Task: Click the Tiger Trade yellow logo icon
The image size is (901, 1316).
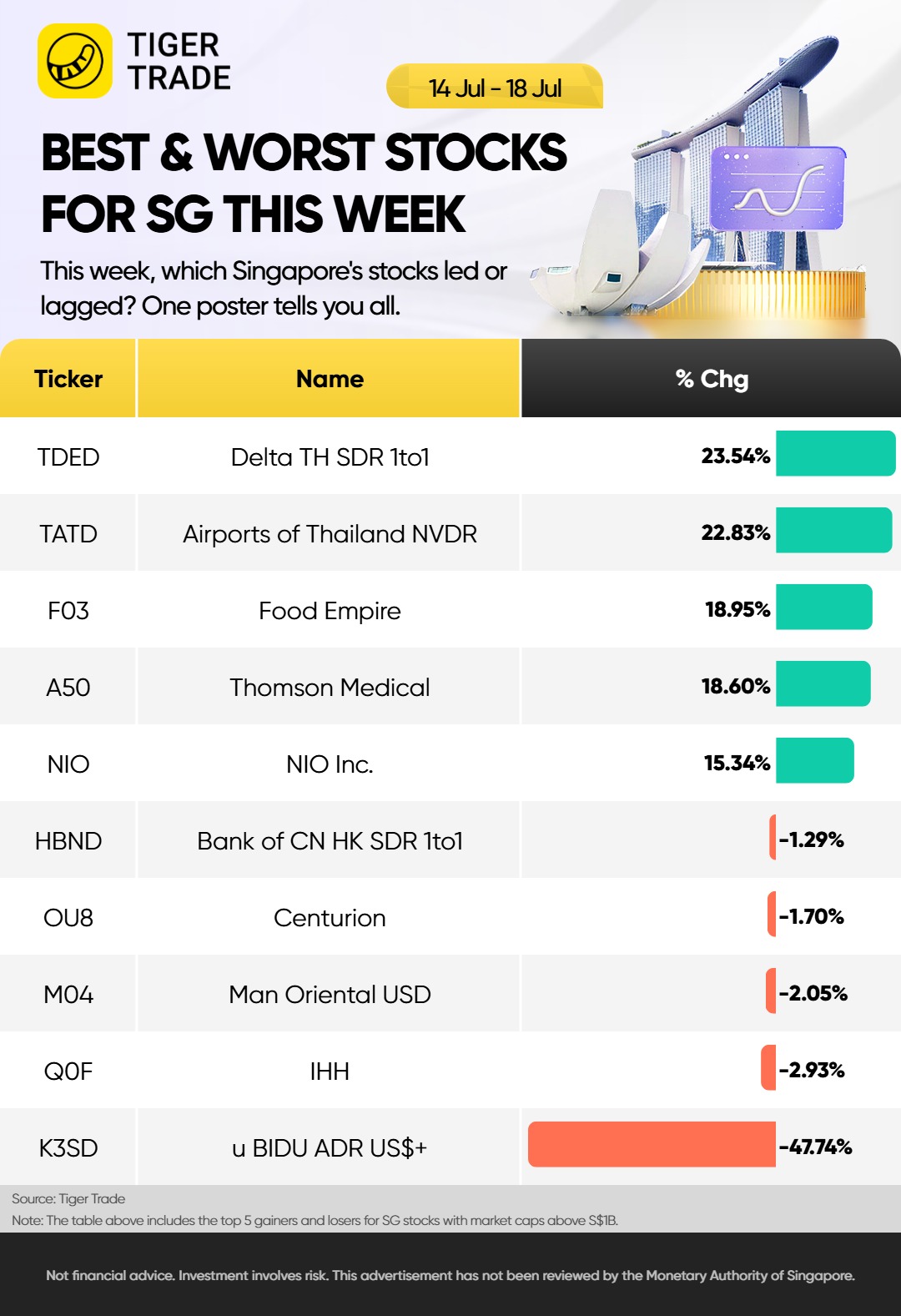Action: 75,61
